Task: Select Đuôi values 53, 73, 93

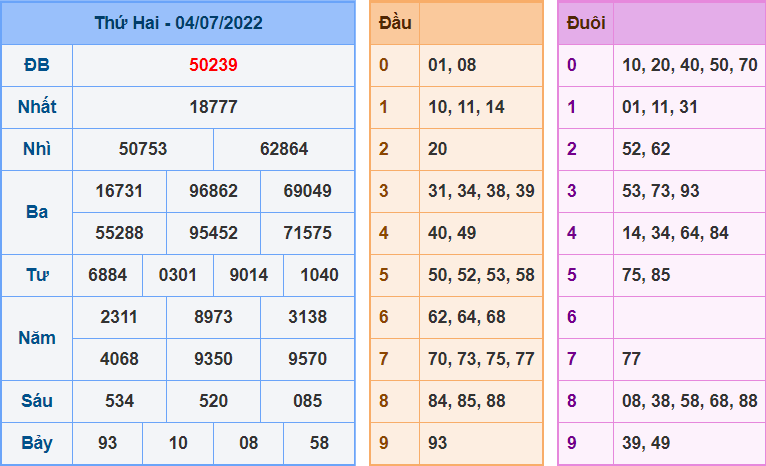Action: pos(660,191)
